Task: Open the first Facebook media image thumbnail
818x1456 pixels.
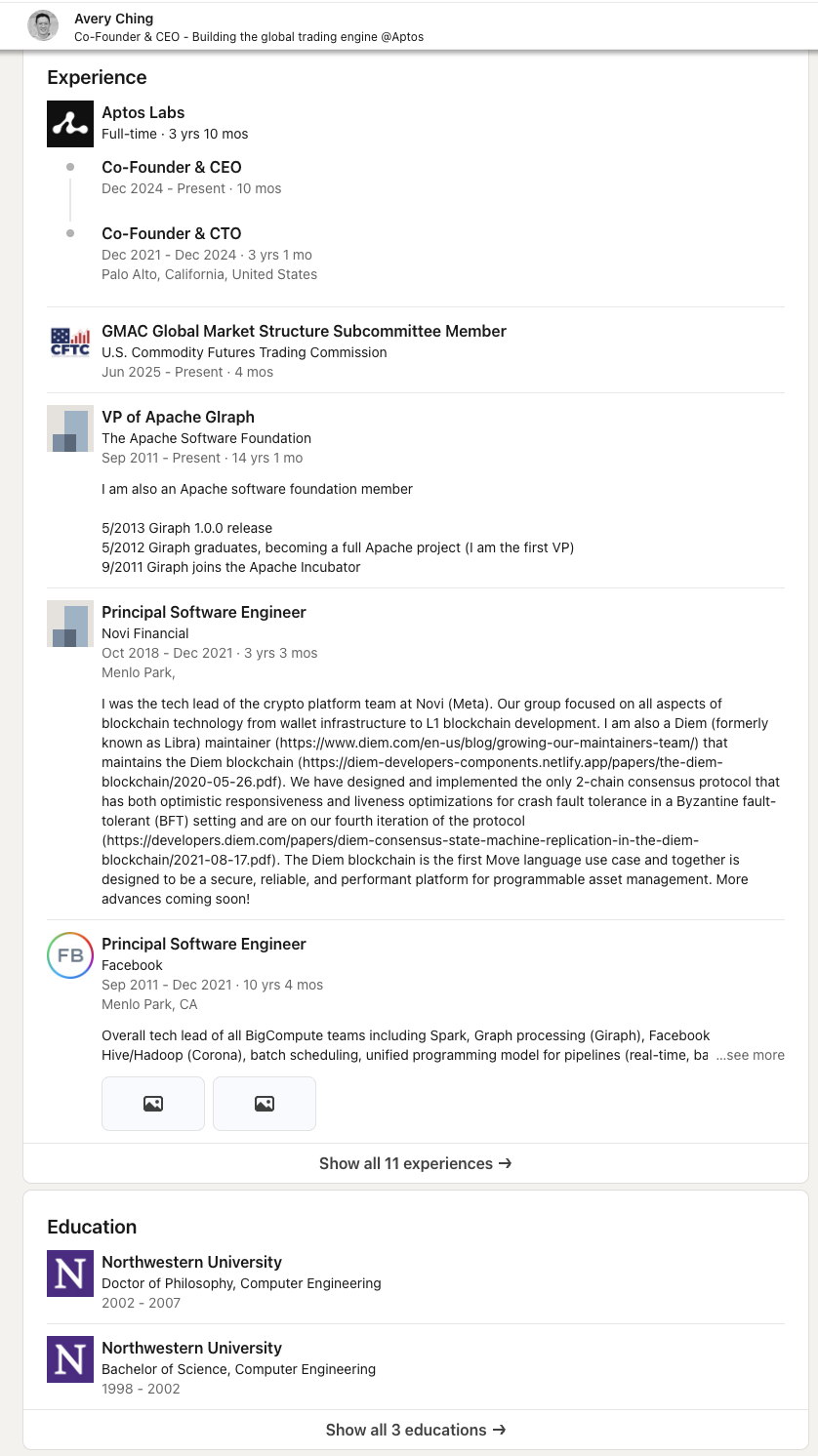Action: click(x=153, y=1104)
